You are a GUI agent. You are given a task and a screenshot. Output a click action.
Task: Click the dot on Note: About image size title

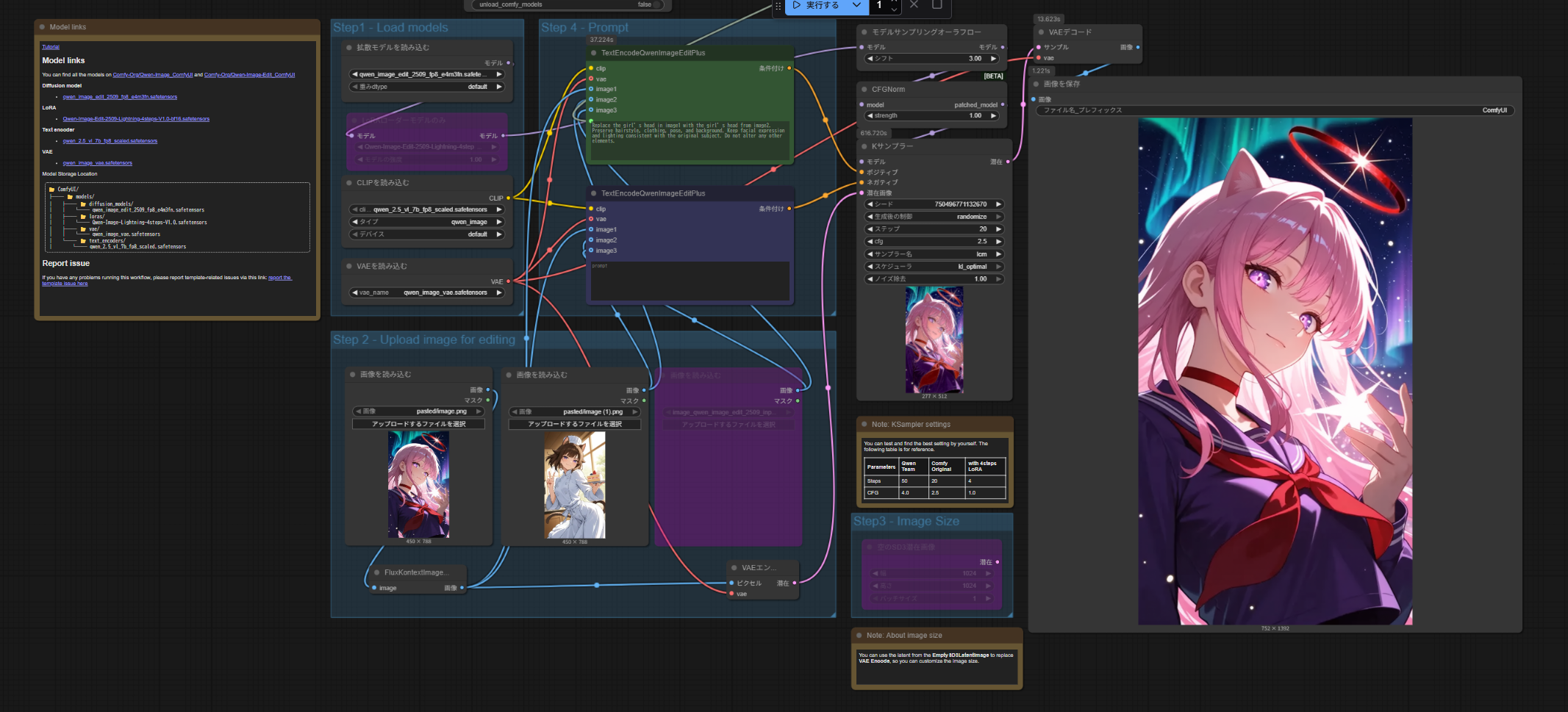point(859,636)
